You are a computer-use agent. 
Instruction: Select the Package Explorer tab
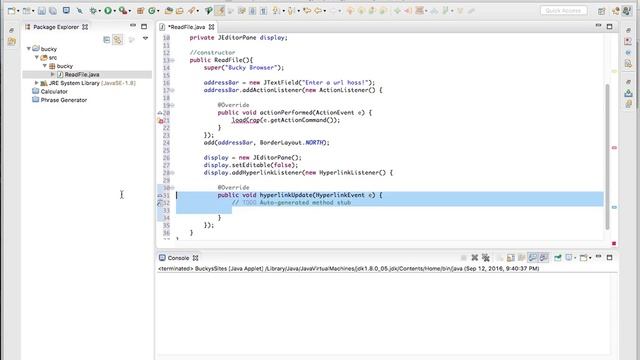56,27
